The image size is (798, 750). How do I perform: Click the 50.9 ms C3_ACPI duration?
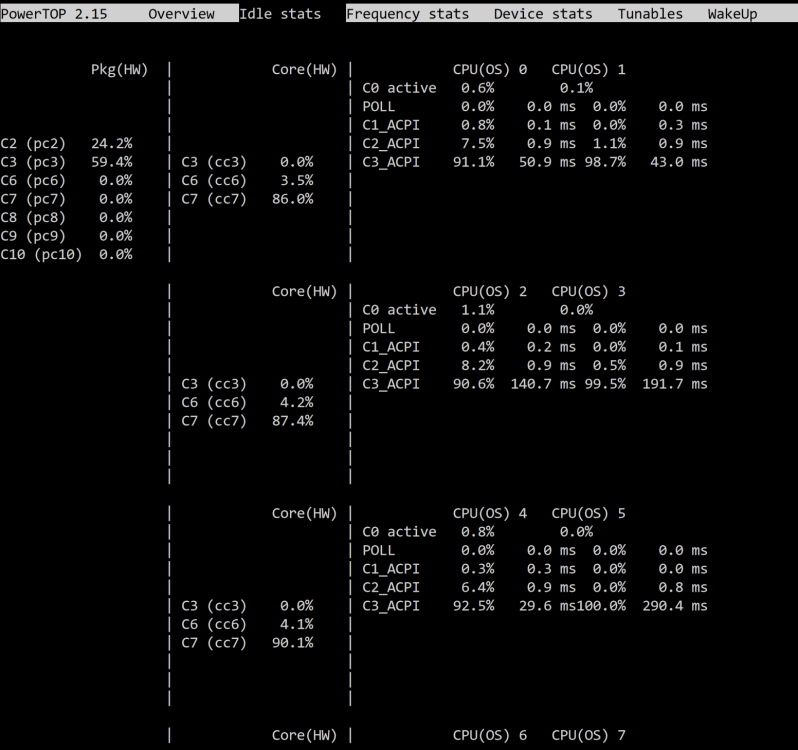[x=547, y=162]
